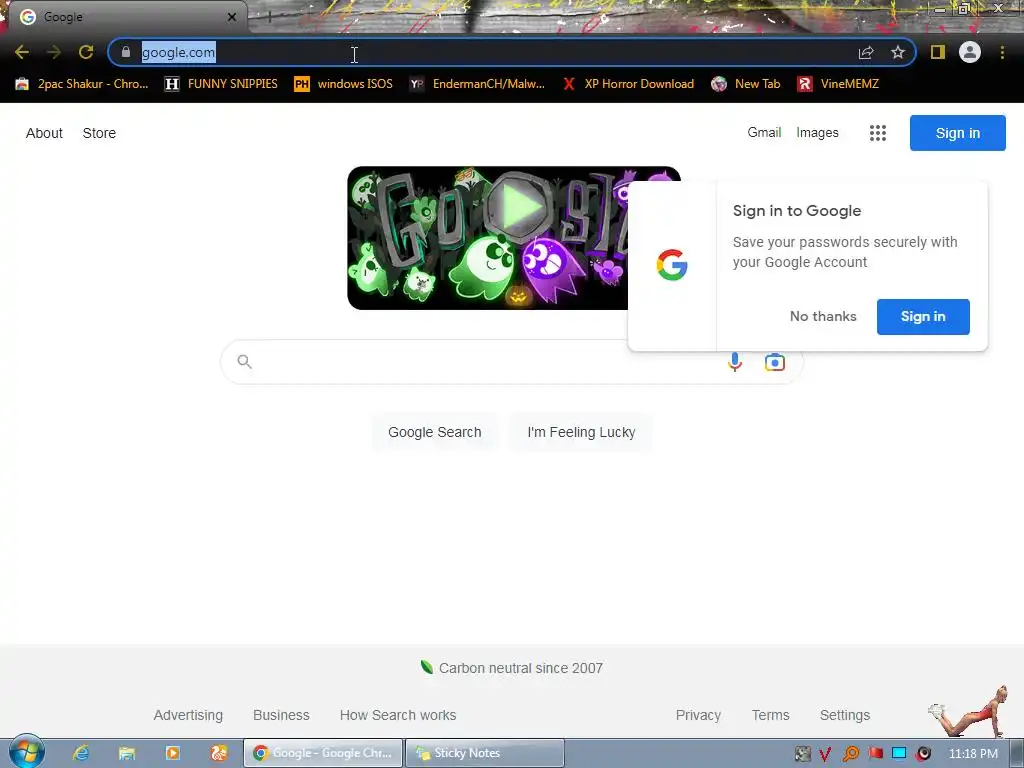Select Google Chrome taskbar button

[323, 753]
